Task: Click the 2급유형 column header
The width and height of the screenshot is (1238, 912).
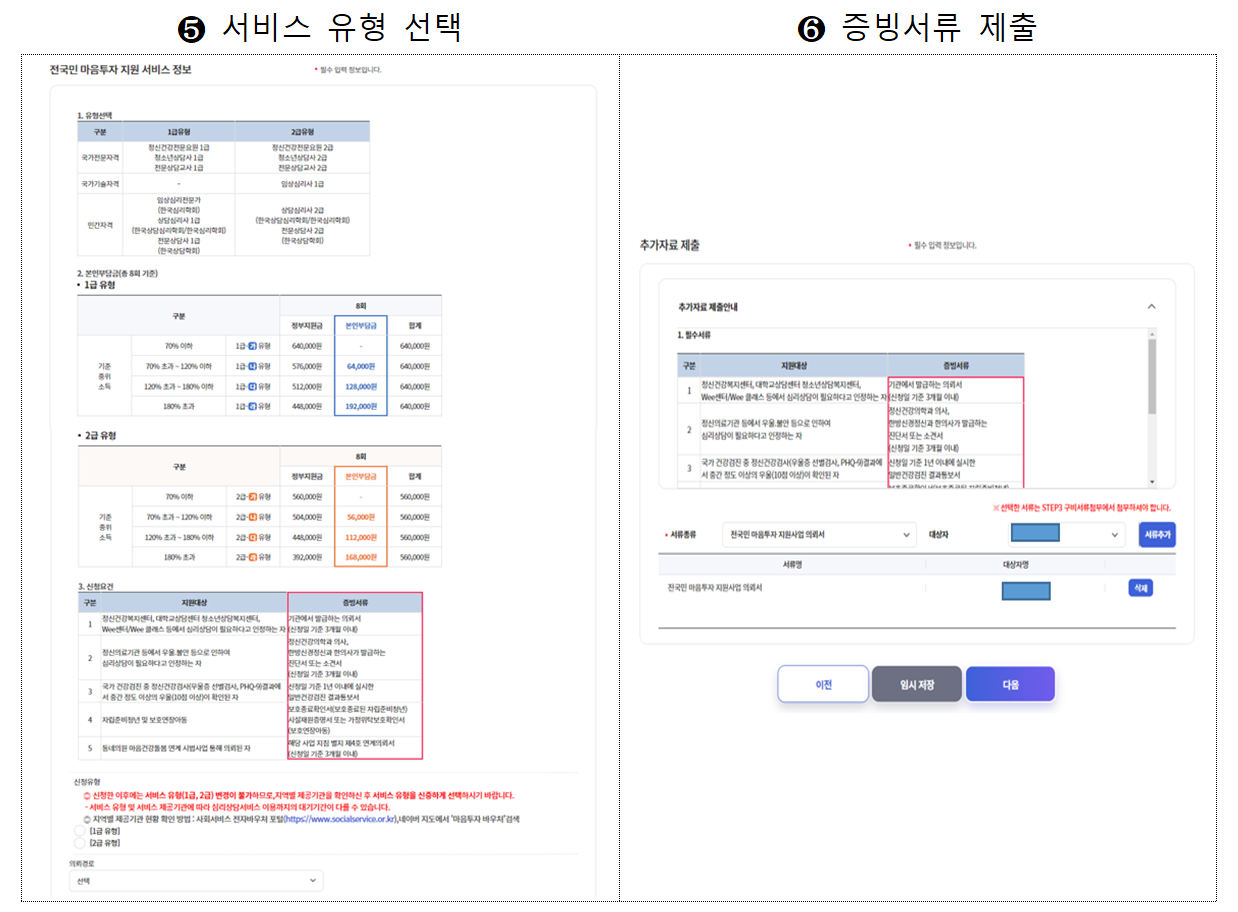Action: pyautogui.click(x=302, y=131)
